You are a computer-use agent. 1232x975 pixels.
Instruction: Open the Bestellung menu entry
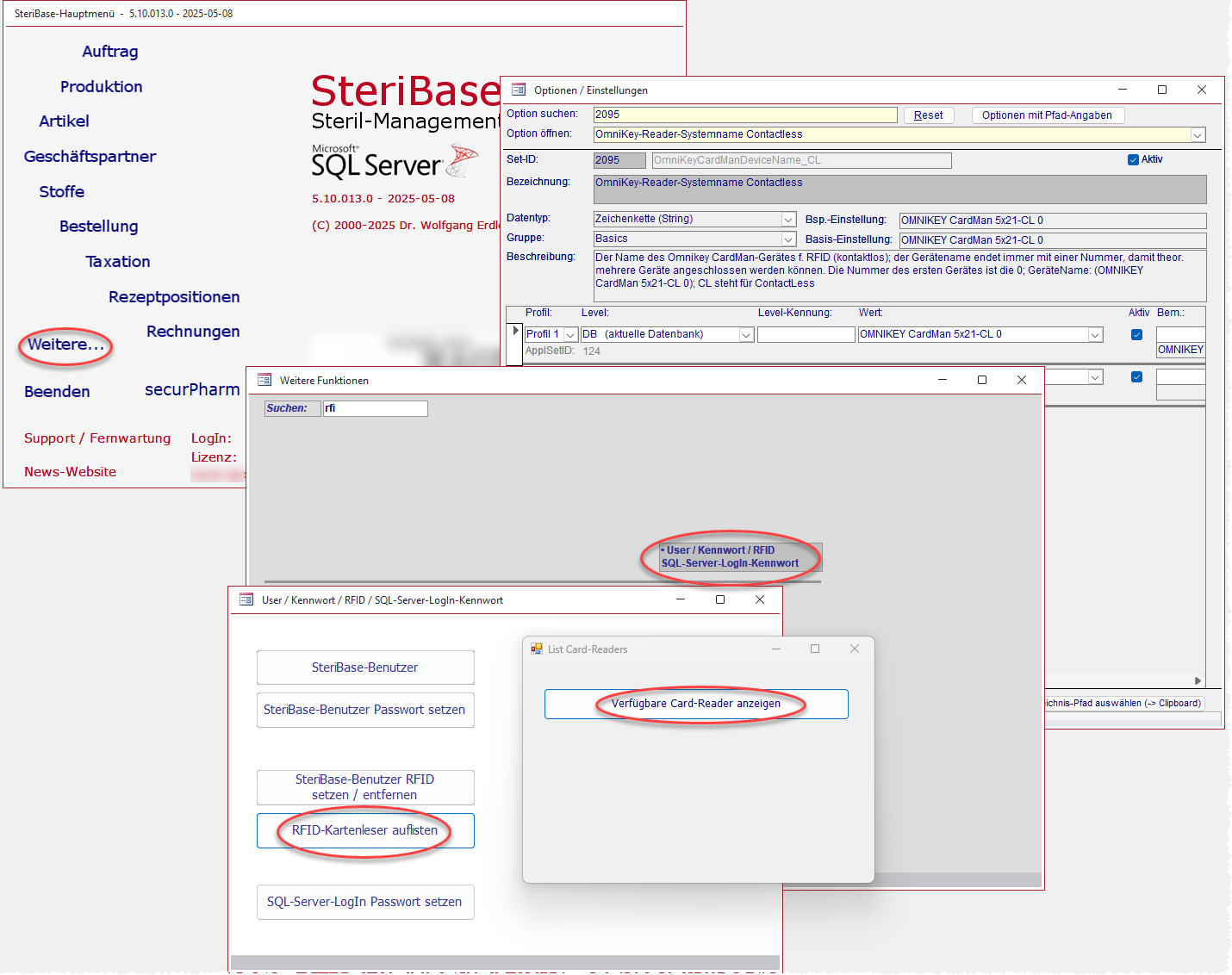(98, 227)
